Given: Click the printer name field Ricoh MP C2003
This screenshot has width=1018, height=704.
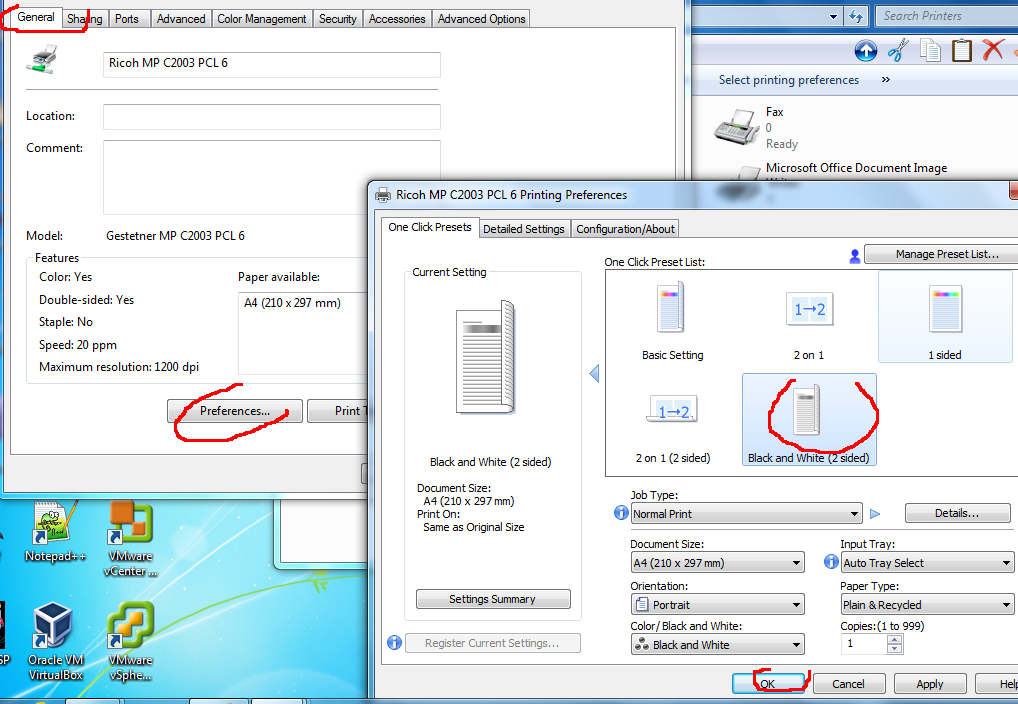Looking at the screenshot, I should click(x=271, y=64).
